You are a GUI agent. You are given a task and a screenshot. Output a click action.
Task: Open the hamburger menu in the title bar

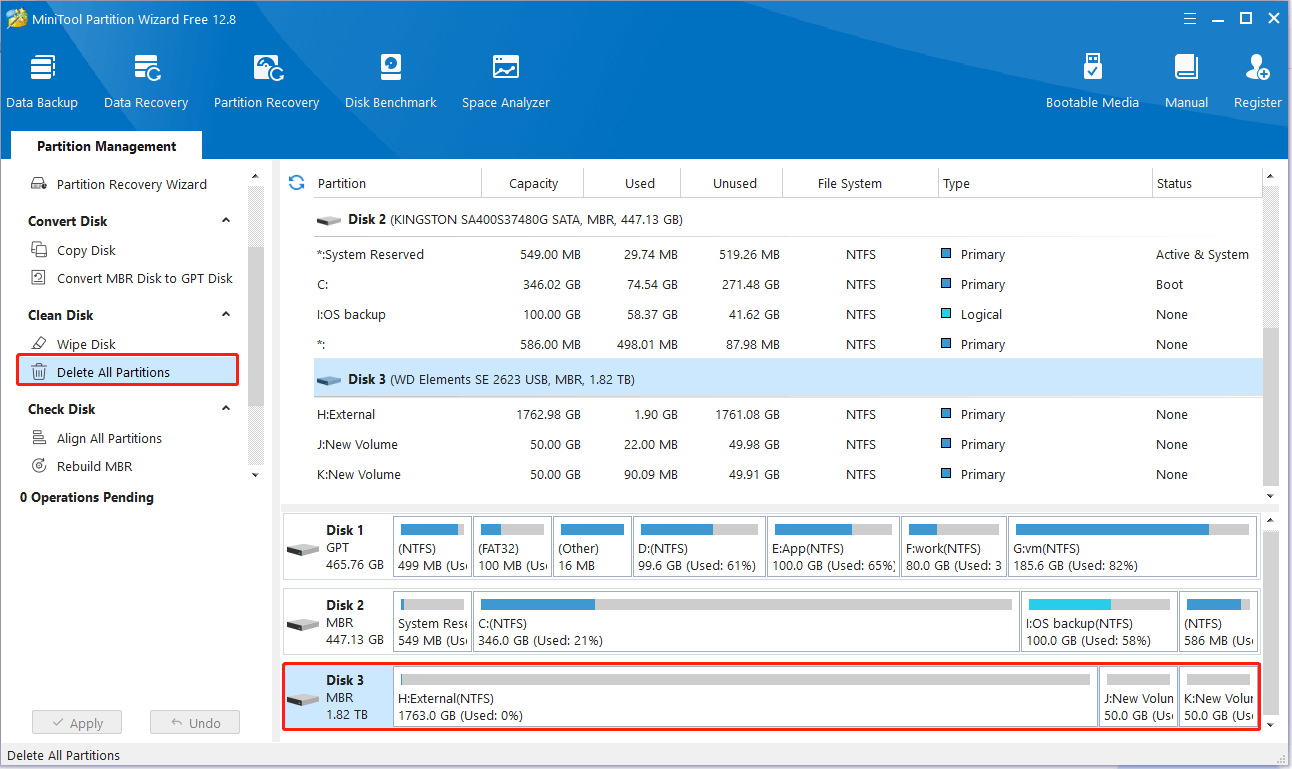click(x=1190, y=18)
